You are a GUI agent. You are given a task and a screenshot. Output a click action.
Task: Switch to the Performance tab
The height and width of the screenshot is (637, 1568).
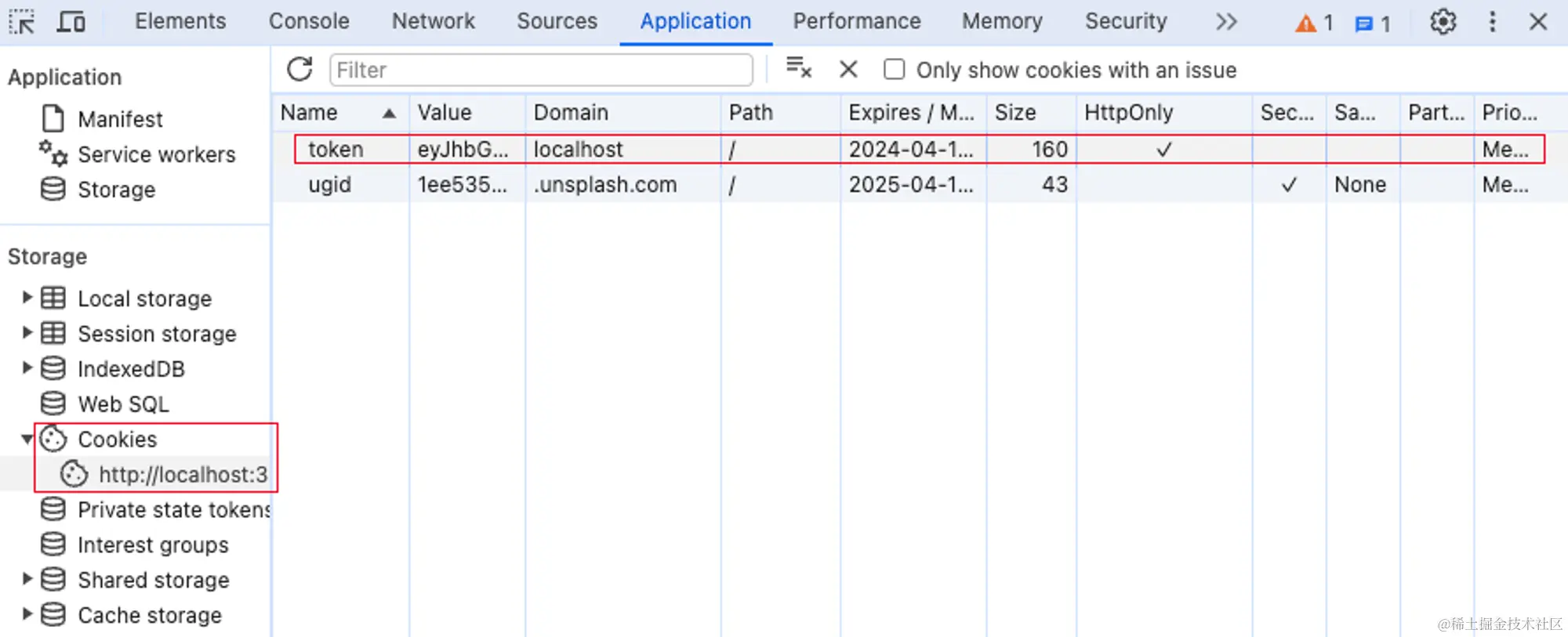(x=857, y=21)
